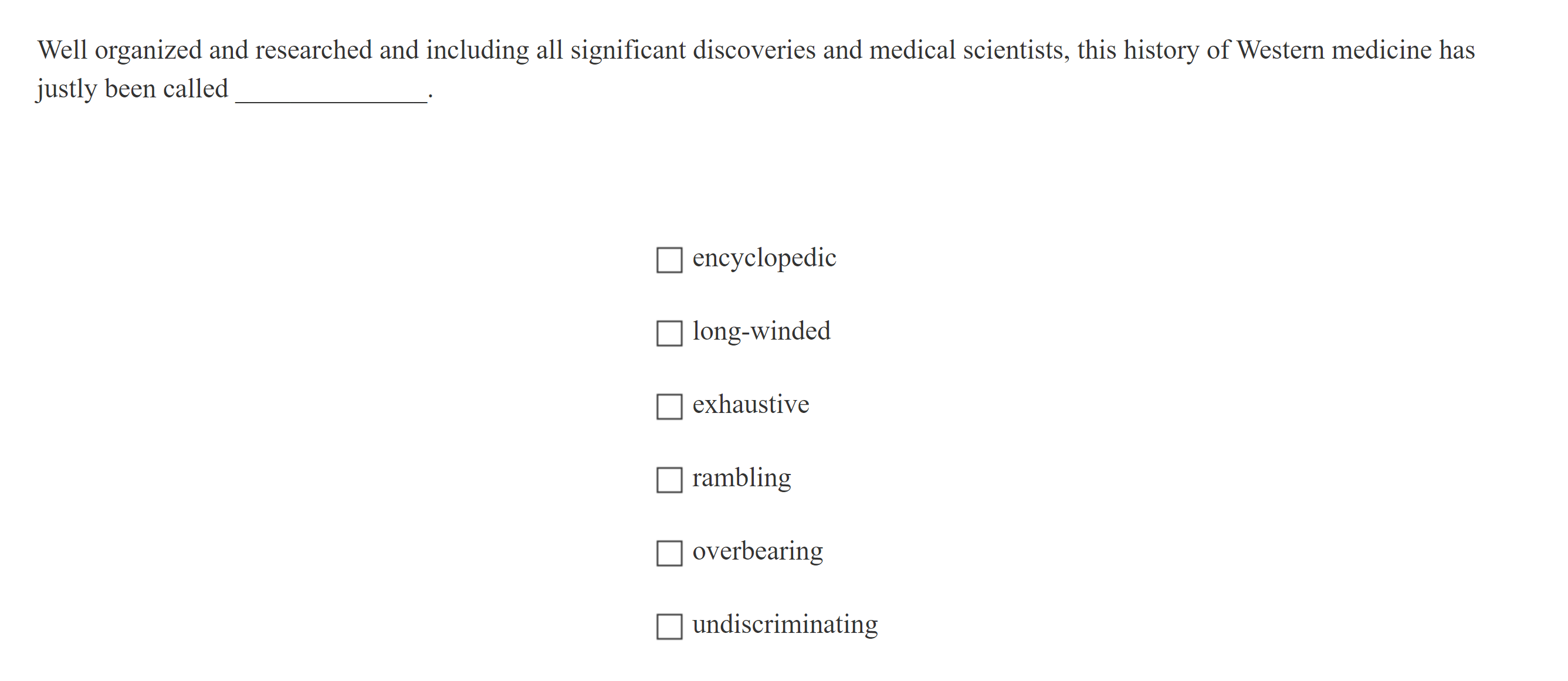
Task: Select the "undiscriminating" option label
Action: [785, 625]
